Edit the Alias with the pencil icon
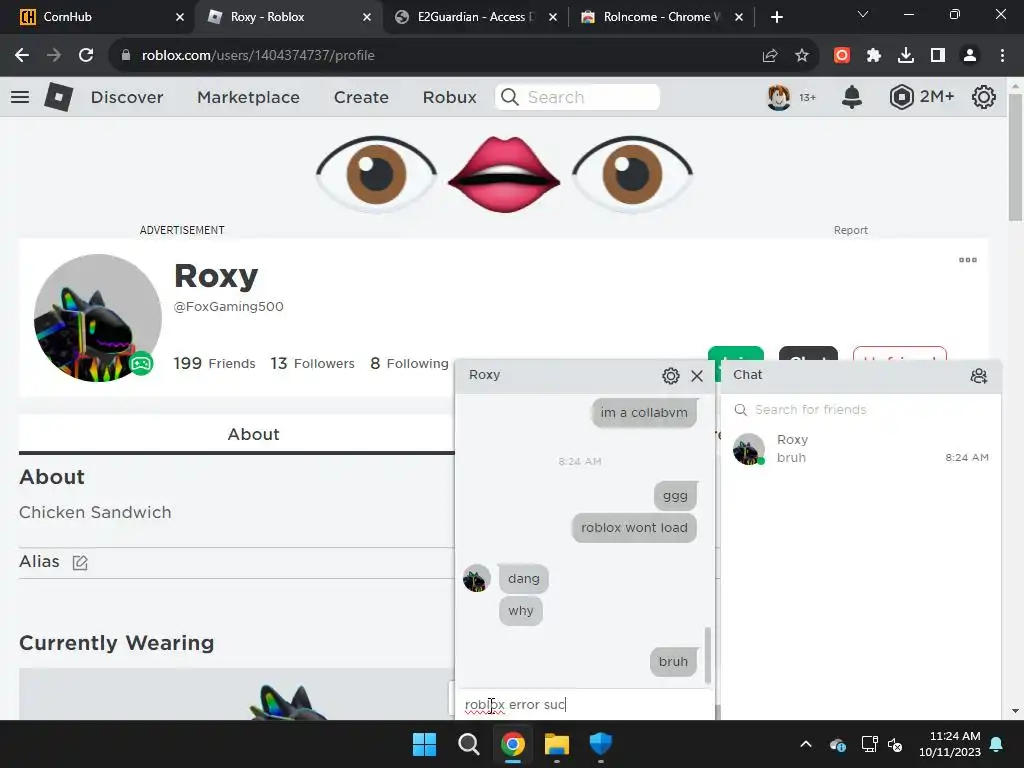 pyautogui.click(x=80, y=562)
